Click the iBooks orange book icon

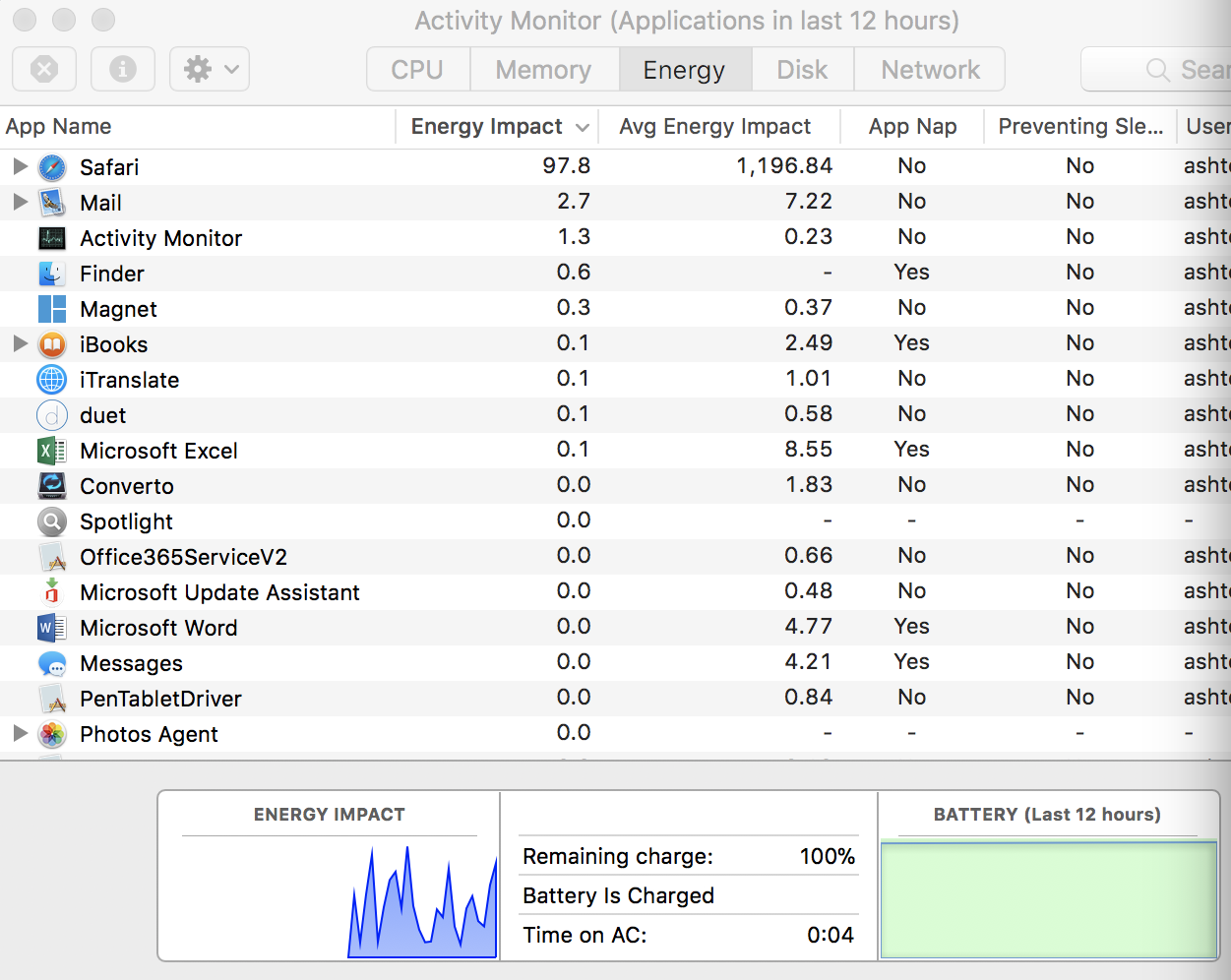(52, 344)
